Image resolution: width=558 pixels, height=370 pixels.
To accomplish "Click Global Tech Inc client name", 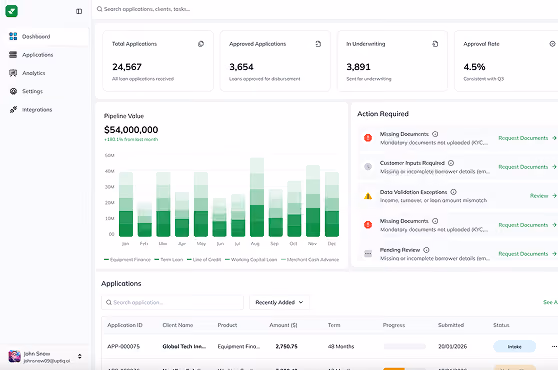I will point(184,347).
